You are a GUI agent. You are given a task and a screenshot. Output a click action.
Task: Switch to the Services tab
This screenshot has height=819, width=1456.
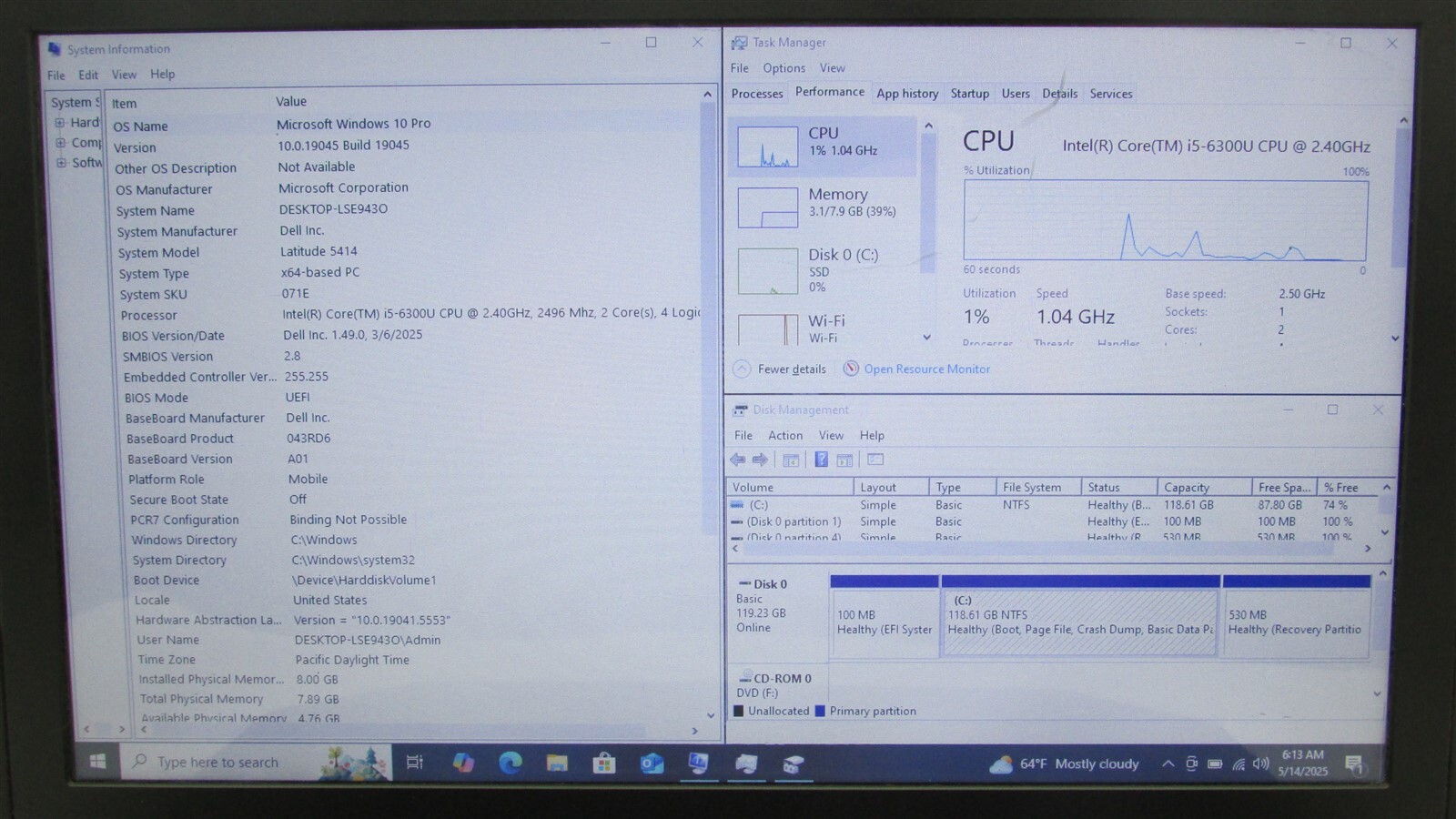click(x=1111, y=94)
